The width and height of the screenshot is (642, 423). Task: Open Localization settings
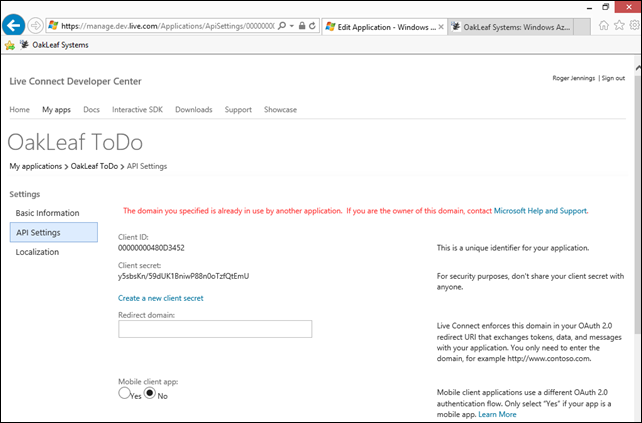(37, 252)
